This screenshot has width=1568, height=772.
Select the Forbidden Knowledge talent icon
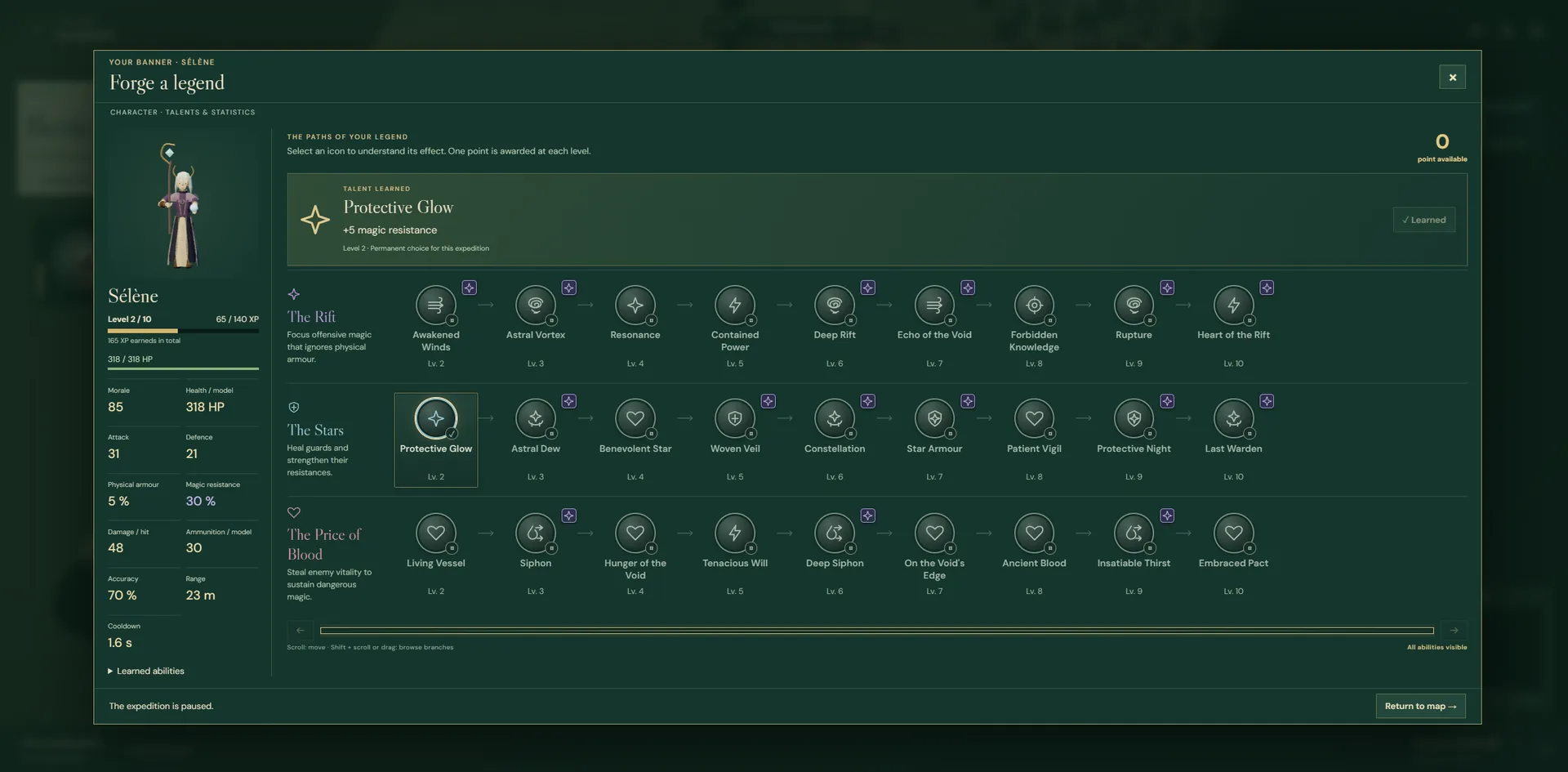click(x=1034, y=306)
